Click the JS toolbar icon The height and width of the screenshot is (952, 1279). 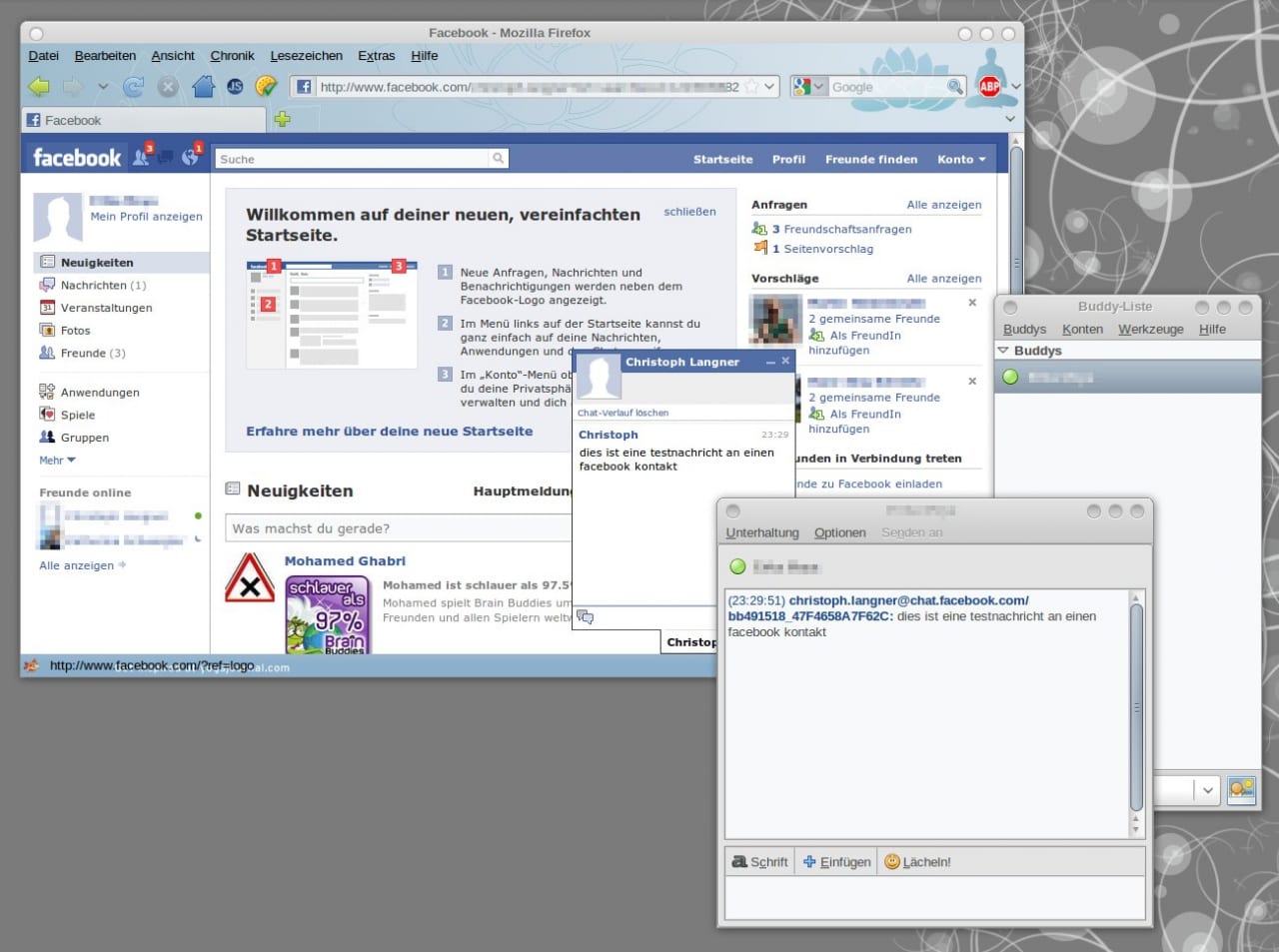[x=235, y=87]
